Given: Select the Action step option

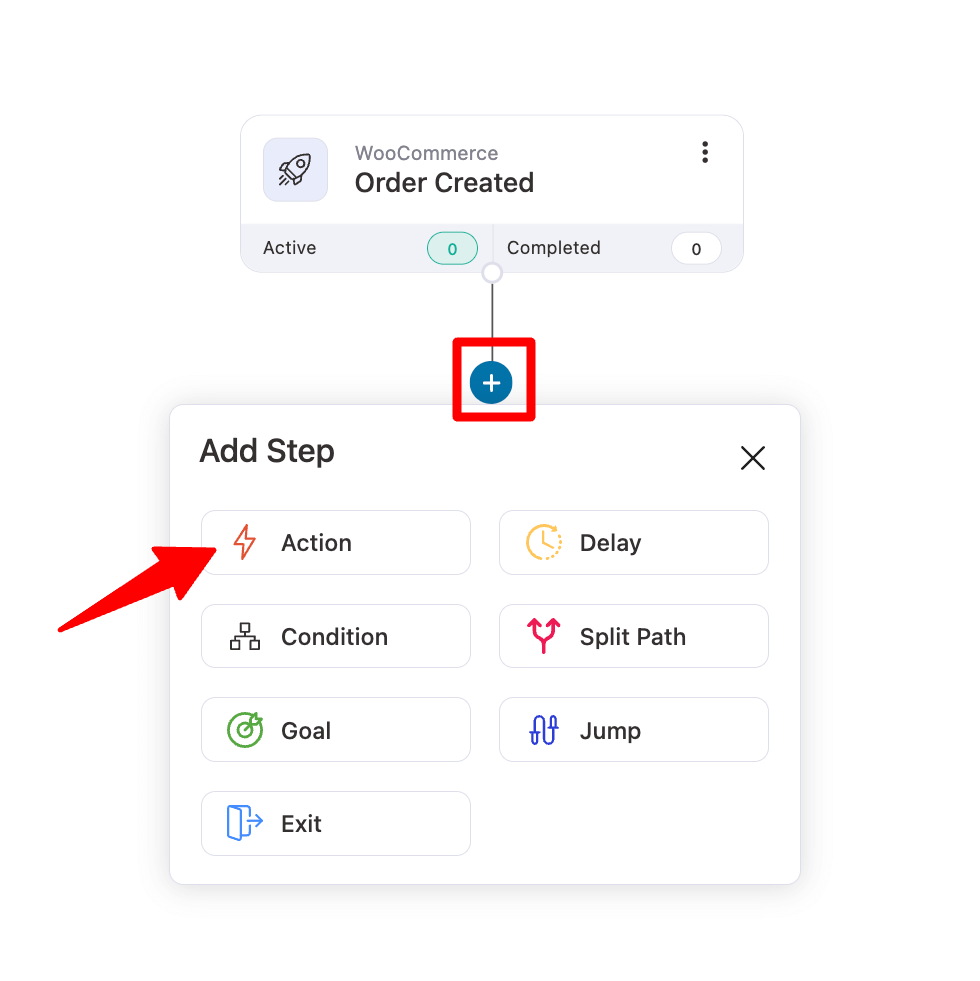Looking at the screenshot, I should pyautogui.click(x=335, y=542).
